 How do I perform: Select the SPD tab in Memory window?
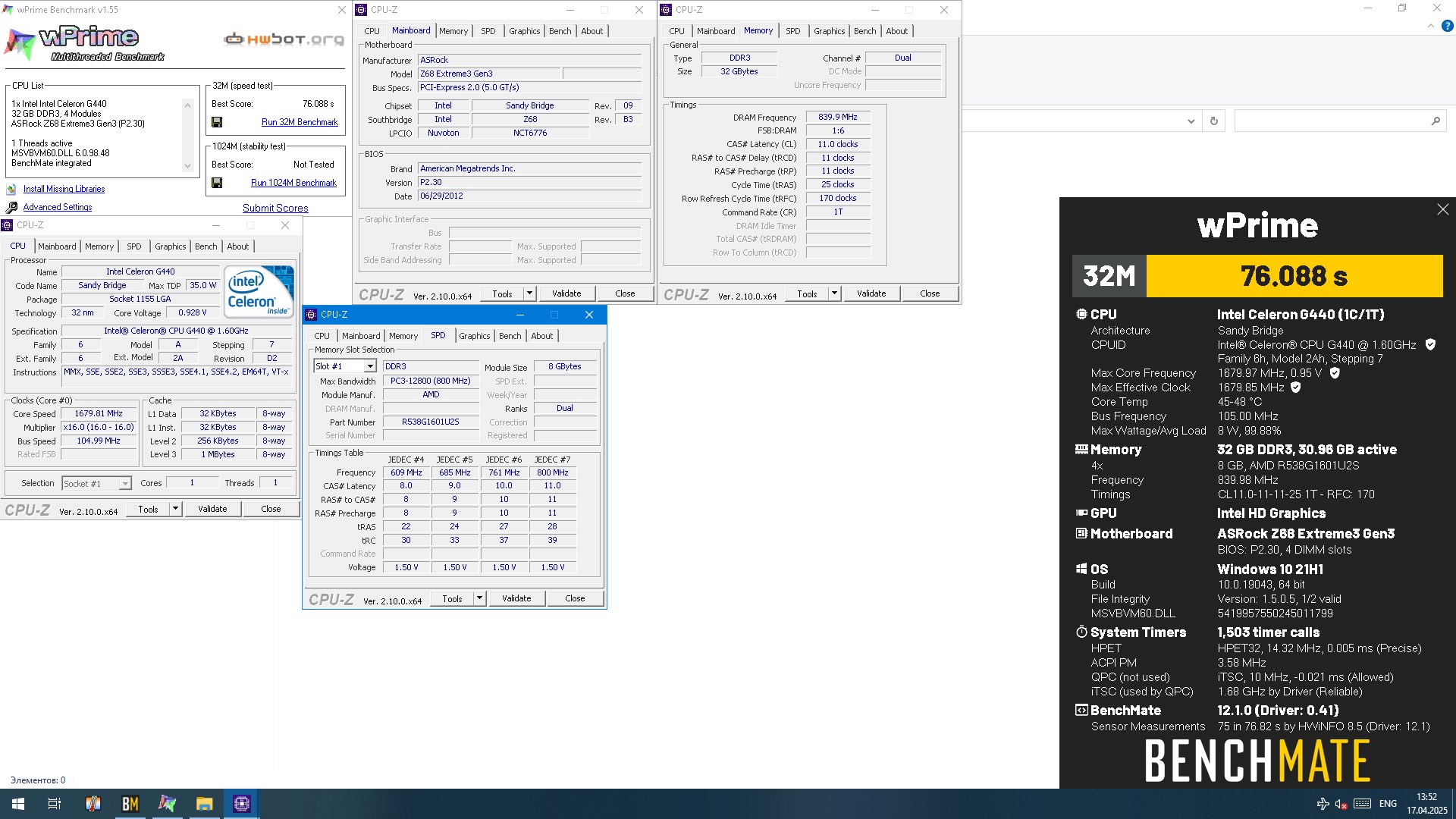coord(792,31)
